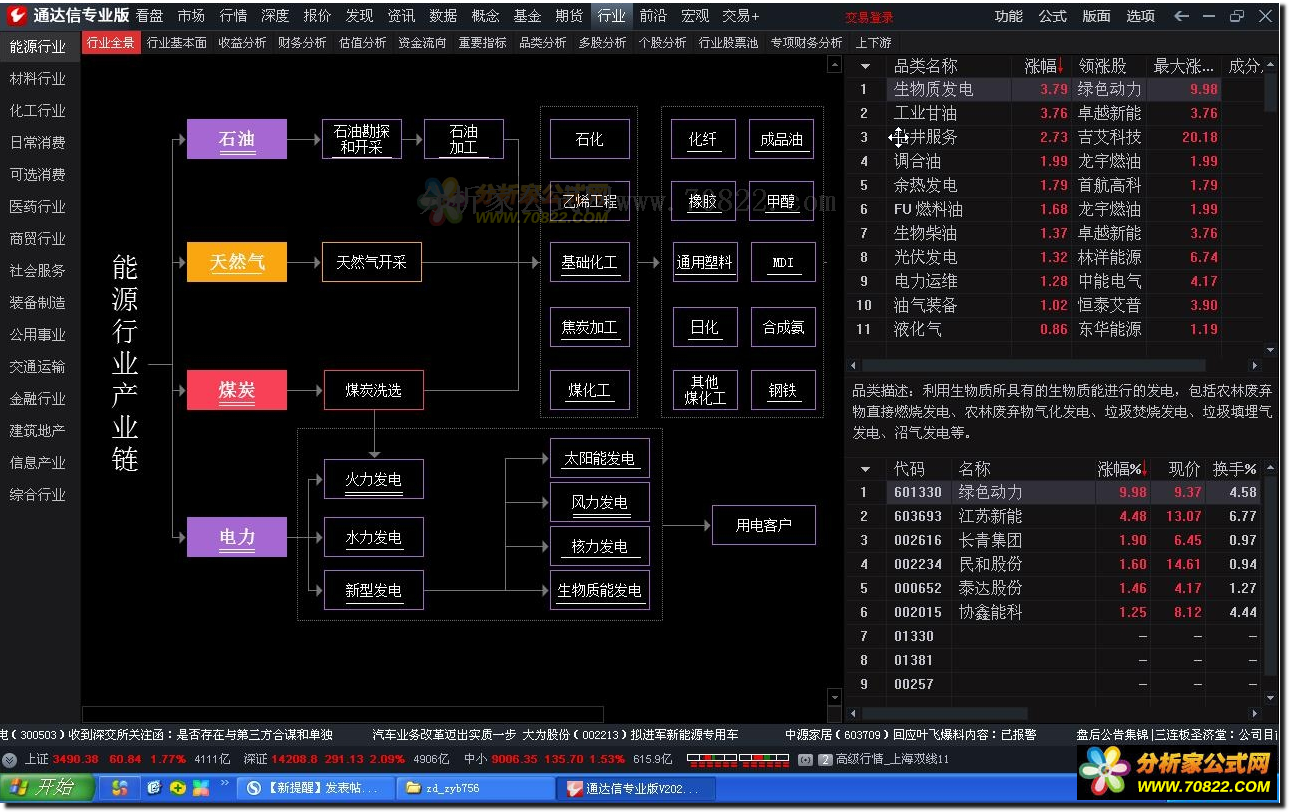Click the IE browser quick-launch icon
The width and height of the screenshot is (1290, 812).
(x=154, y=788)
